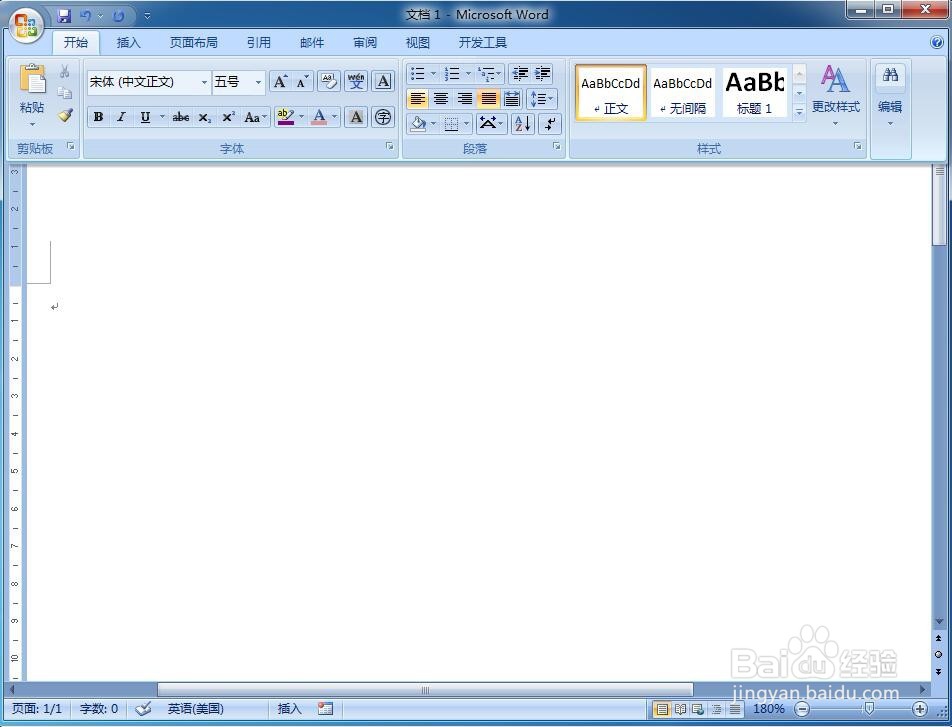The height and width of the screenshot is (727, 952).
Task: Open the font size dropdown (五号)
Action: click(x=258, y=82)
